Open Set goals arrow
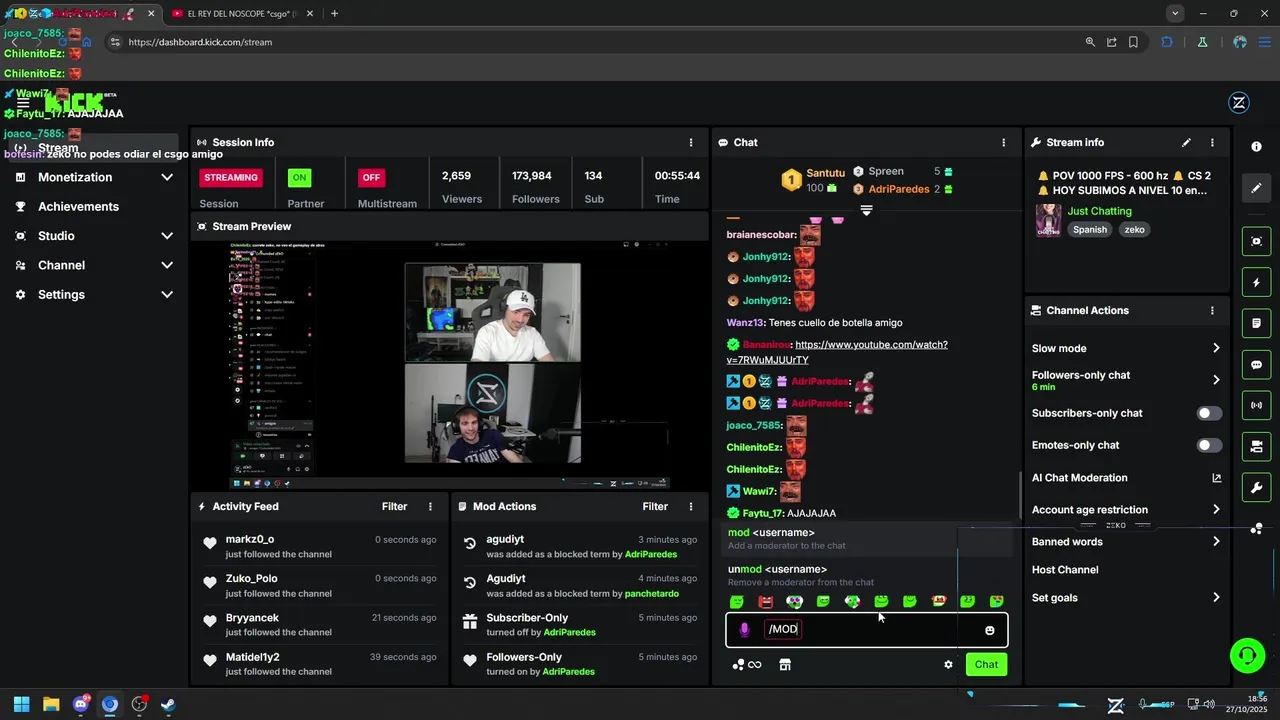This screenshot has height=720, width=1280. coord(1216,598)
